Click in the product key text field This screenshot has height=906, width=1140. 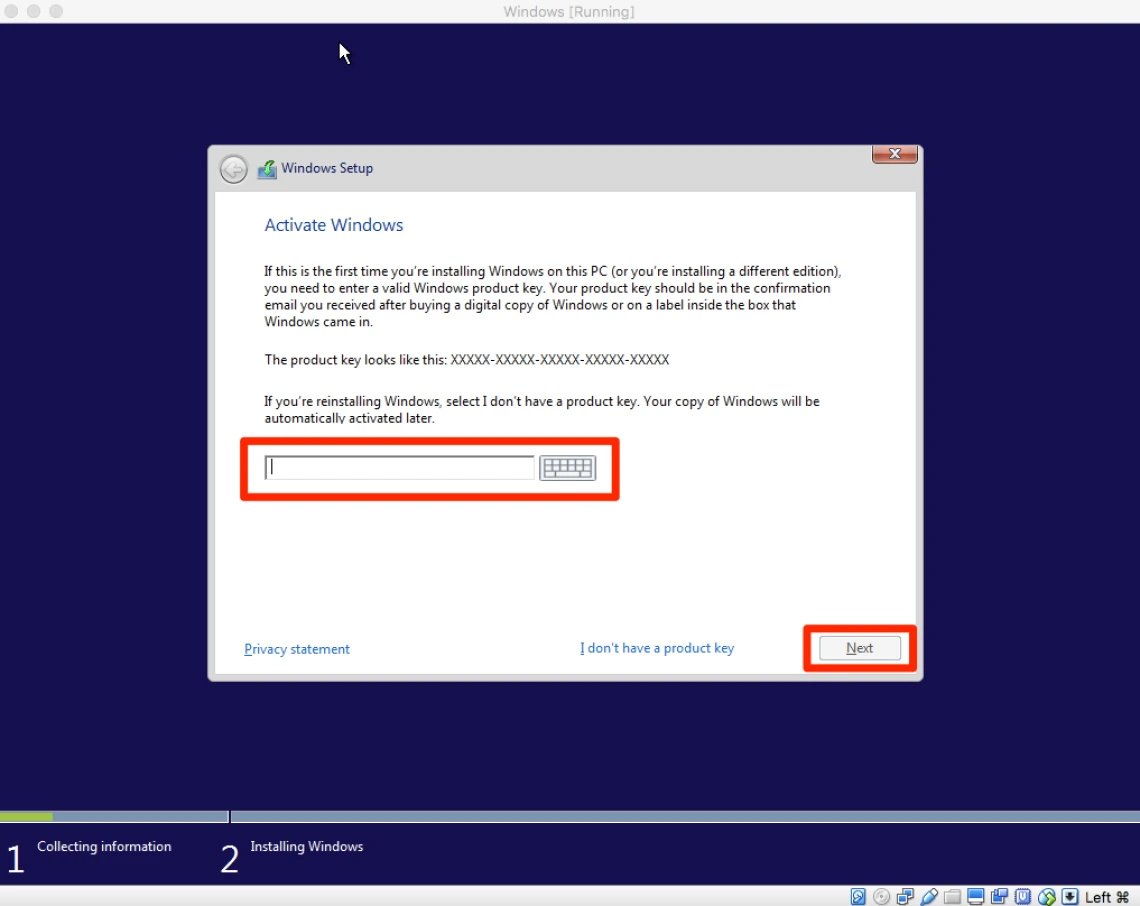point(399,468)
